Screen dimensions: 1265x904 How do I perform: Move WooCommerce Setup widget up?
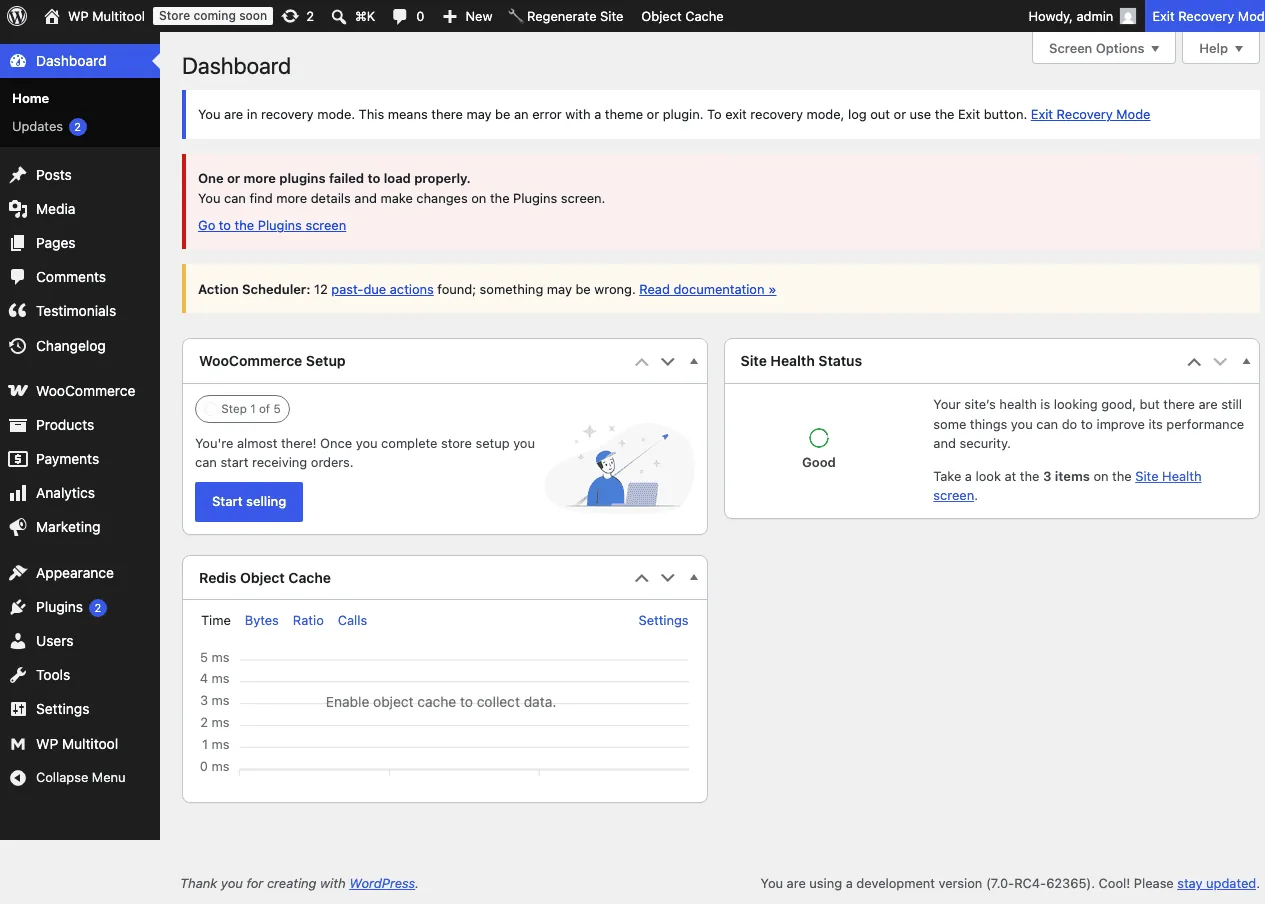642,362
